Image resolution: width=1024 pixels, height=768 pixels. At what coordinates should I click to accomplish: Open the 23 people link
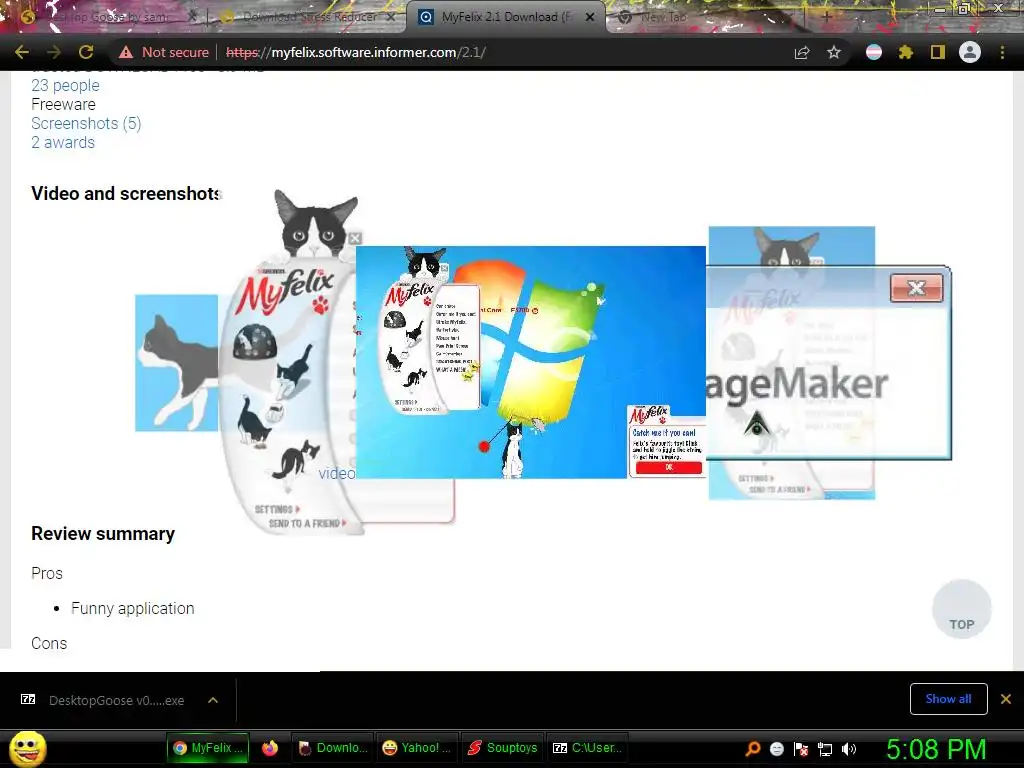click(x=65, y=86)
